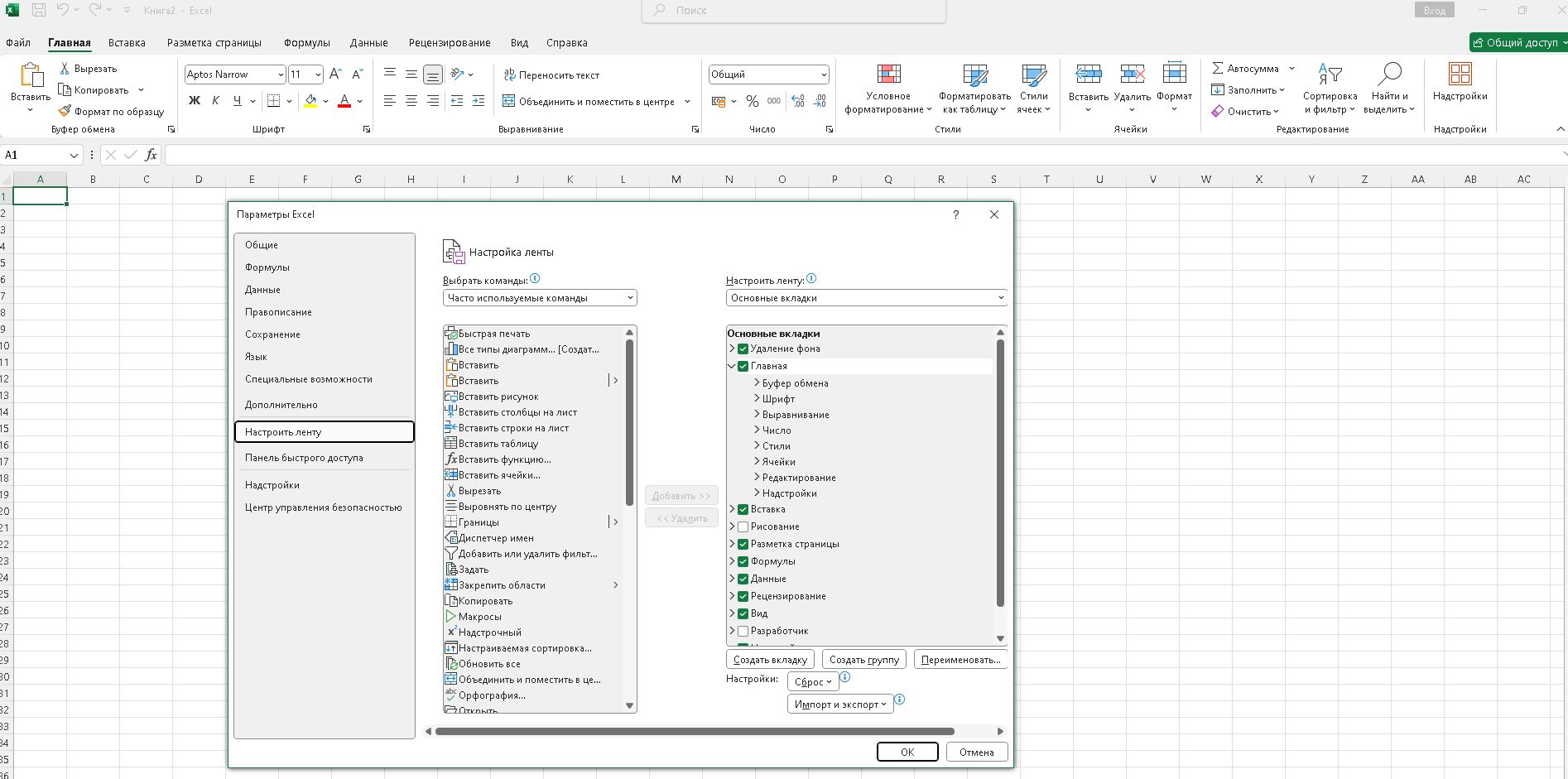Screen dimensions: 1568x779
Task: Click the AutoSum sigma icon
Action: (1218, 69)
